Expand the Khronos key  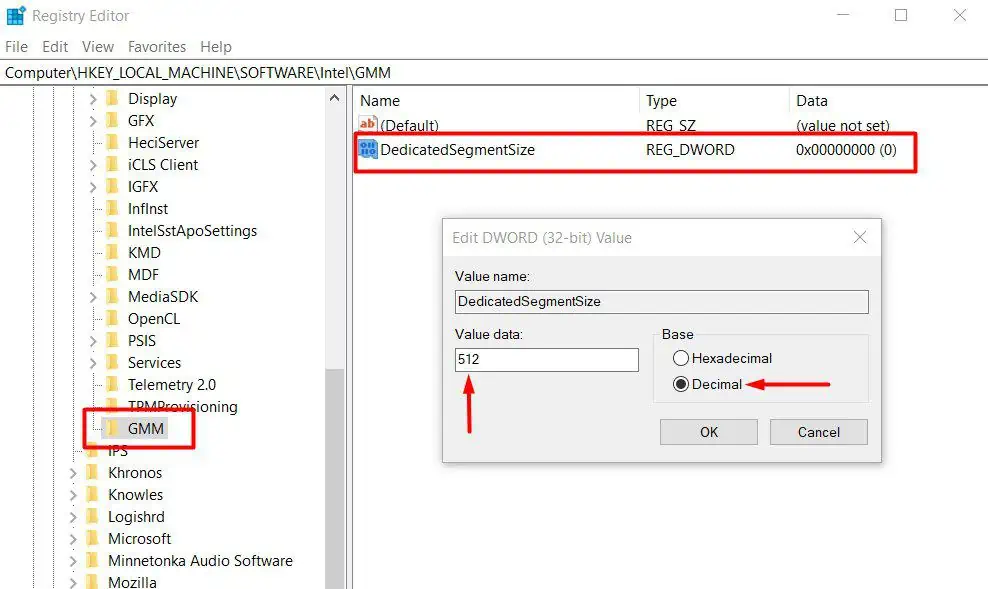(72, 473)
